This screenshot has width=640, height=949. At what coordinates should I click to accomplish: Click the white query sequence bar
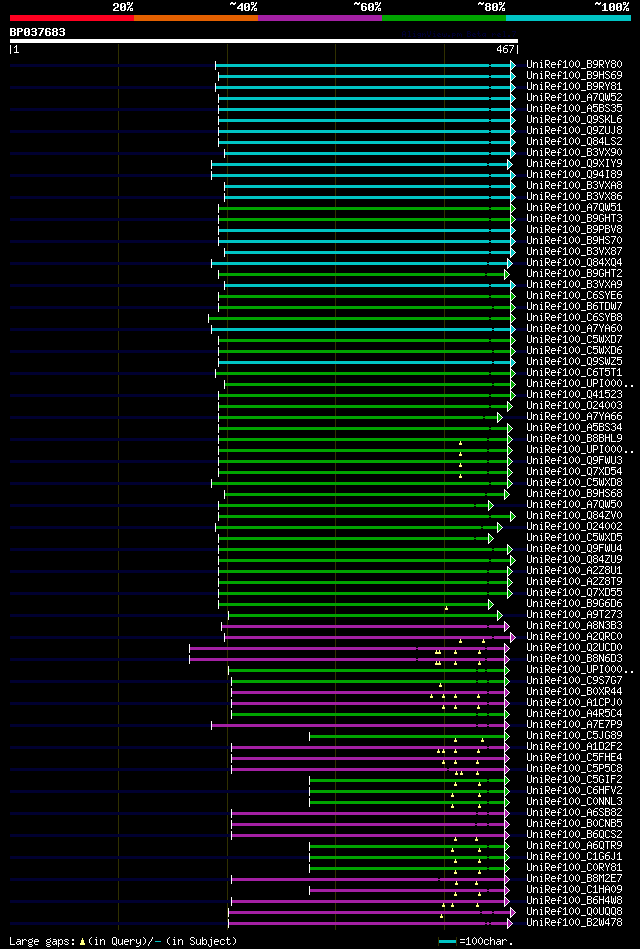tap(263, 41)
